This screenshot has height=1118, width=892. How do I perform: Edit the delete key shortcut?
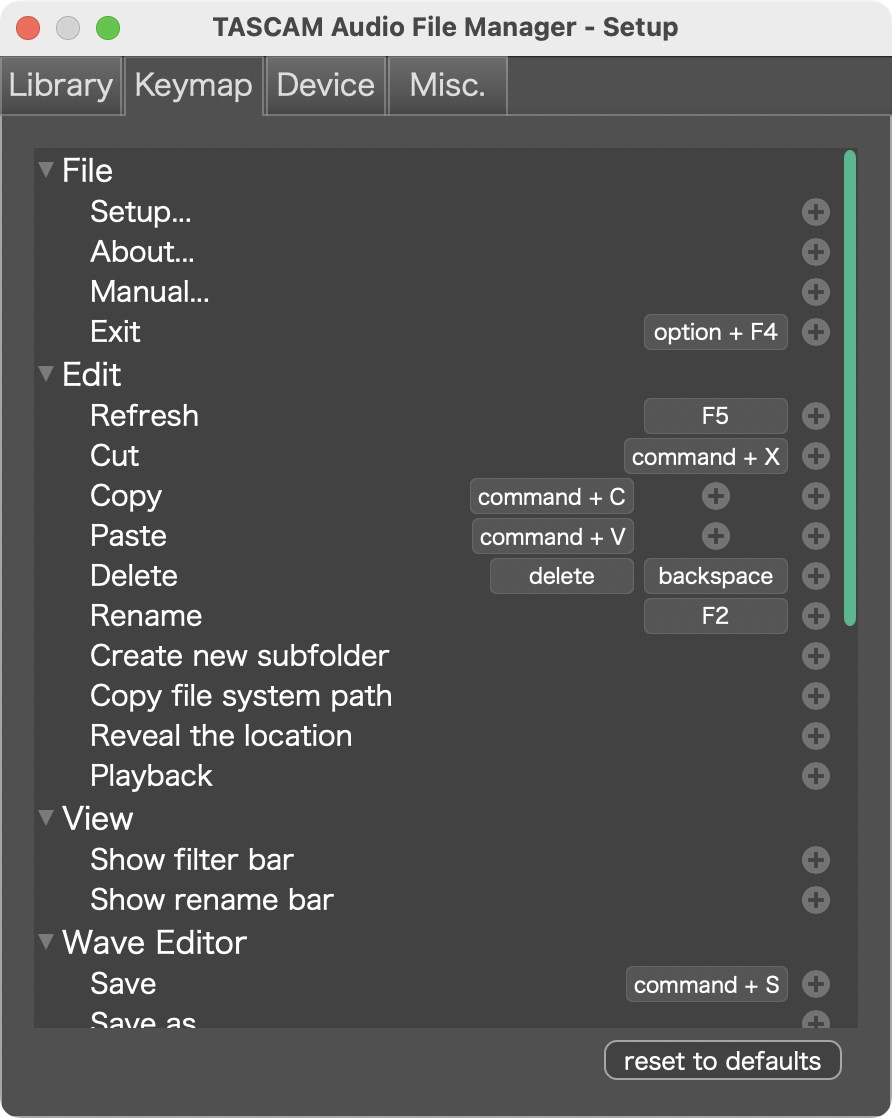(x=562, y=576)
